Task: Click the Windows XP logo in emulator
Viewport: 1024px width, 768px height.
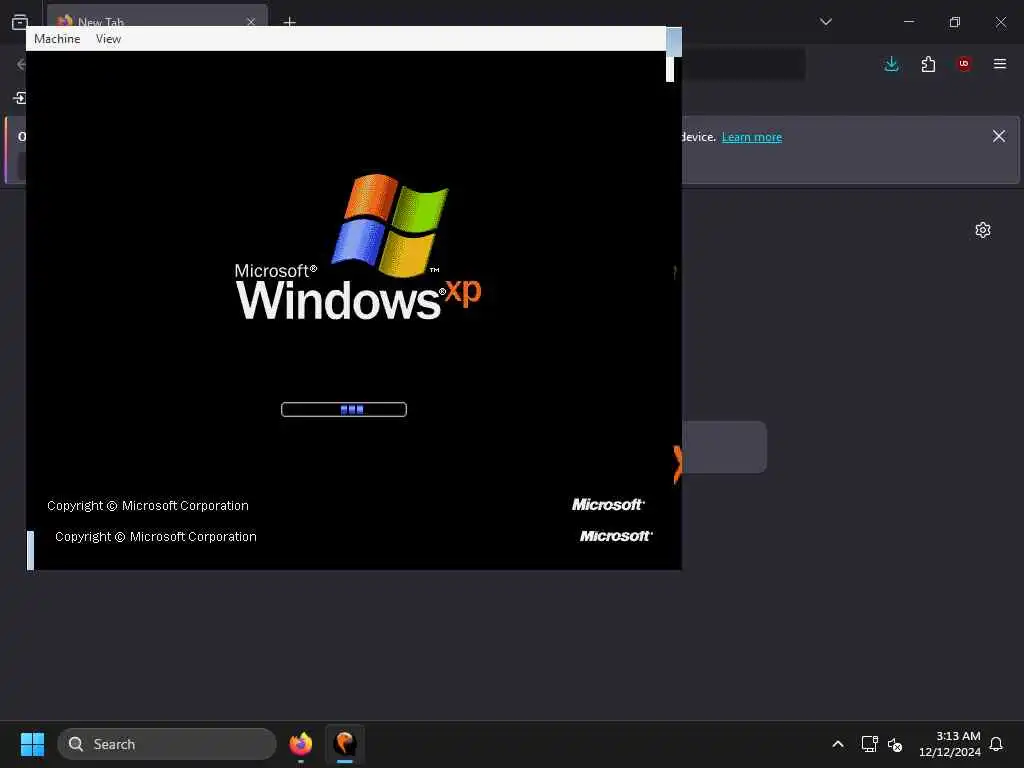Action: [x=358, y=247]
